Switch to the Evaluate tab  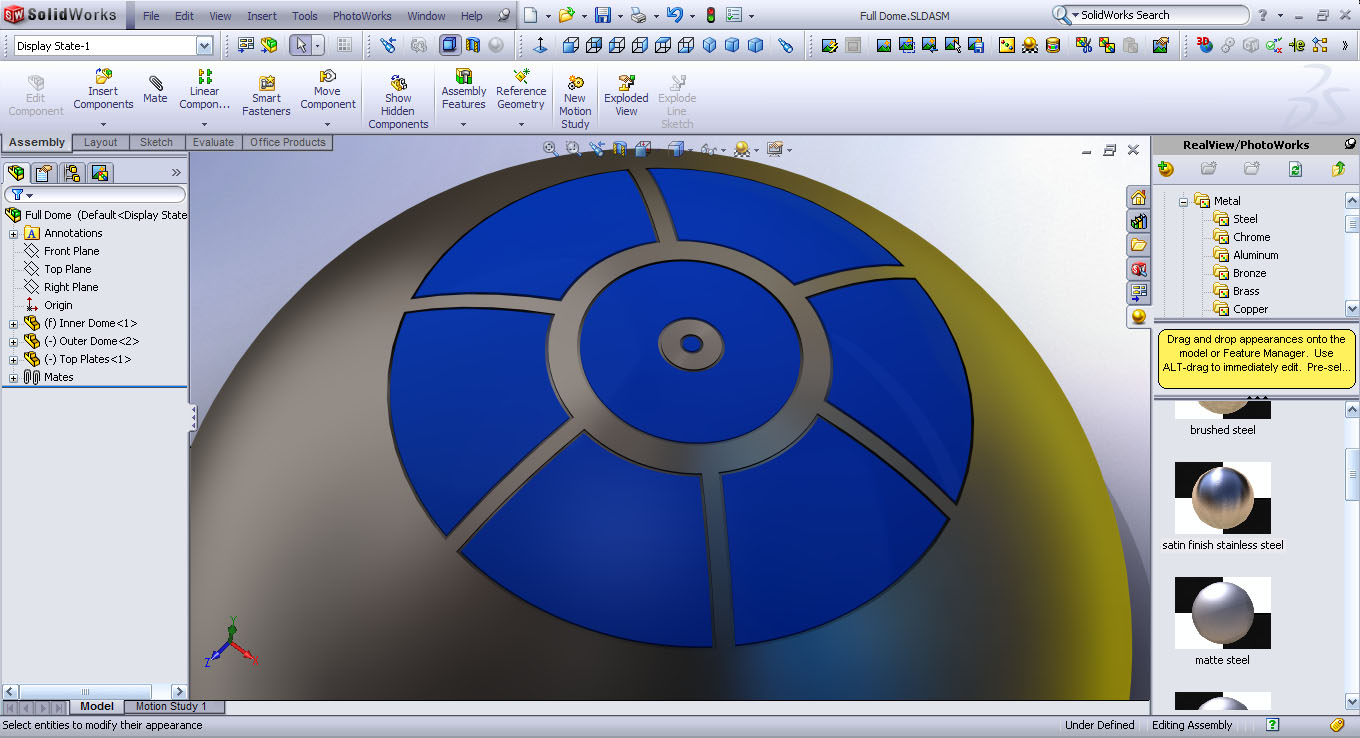(x=213, y=142)
